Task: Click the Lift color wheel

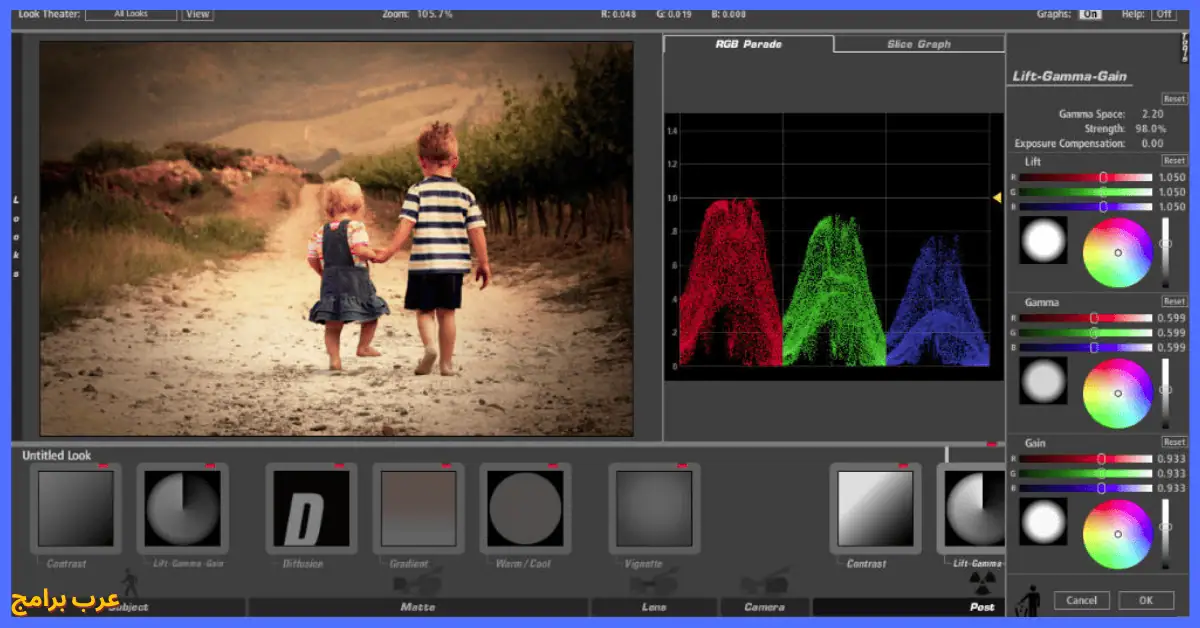Action: pos(1118,252)
